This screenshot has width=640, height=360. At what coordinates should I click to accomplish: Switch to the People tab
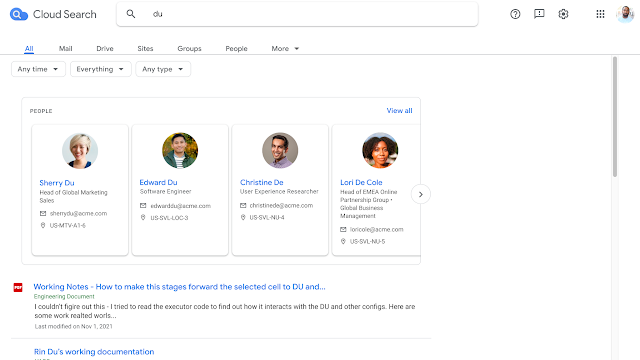coord(236,49)
